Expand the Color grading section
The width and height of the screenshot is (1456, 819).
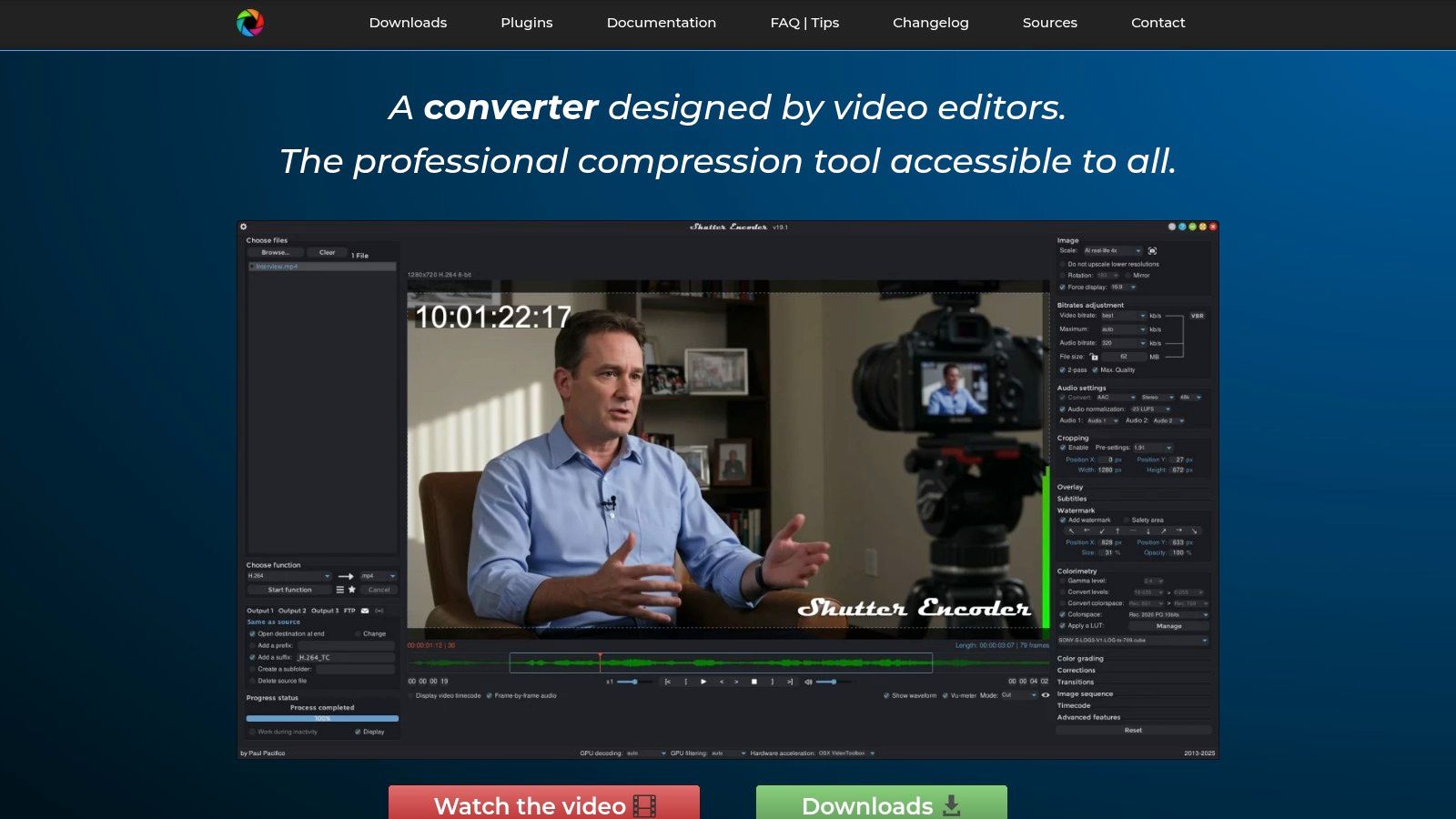[x=1080, y=658]
